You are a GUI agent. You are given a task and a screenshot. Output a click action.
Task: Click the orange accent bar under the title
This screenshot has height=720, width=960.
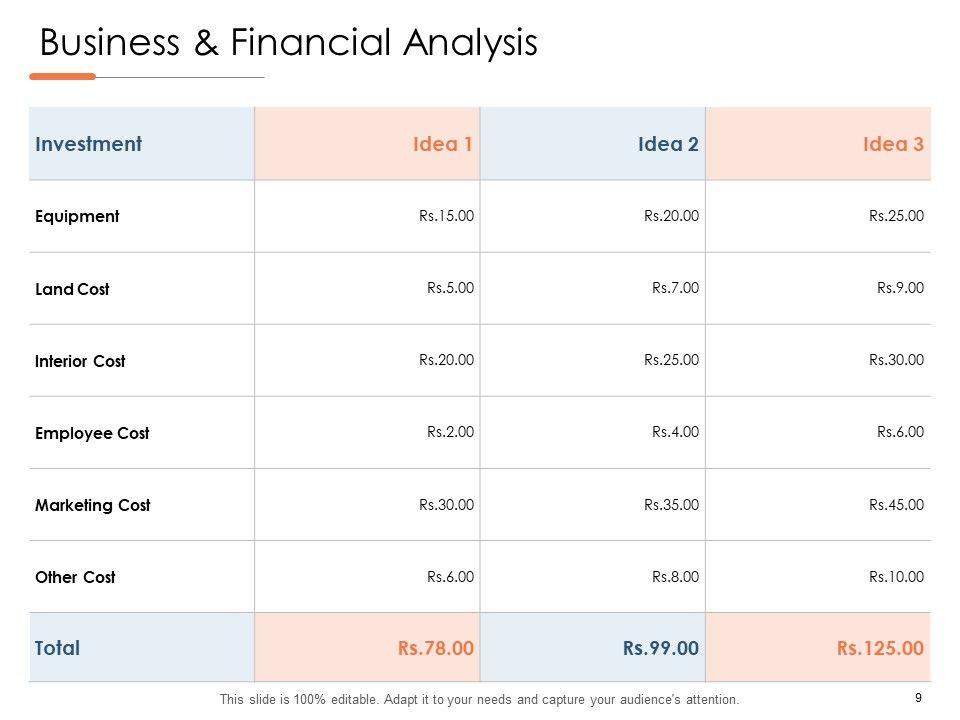tap(62, 76)
